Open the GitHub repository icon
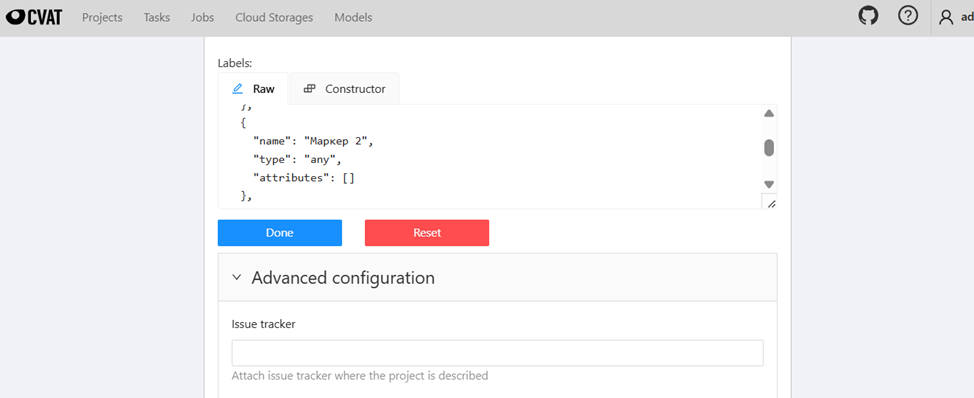974x398 pixels. coord(868,16)
